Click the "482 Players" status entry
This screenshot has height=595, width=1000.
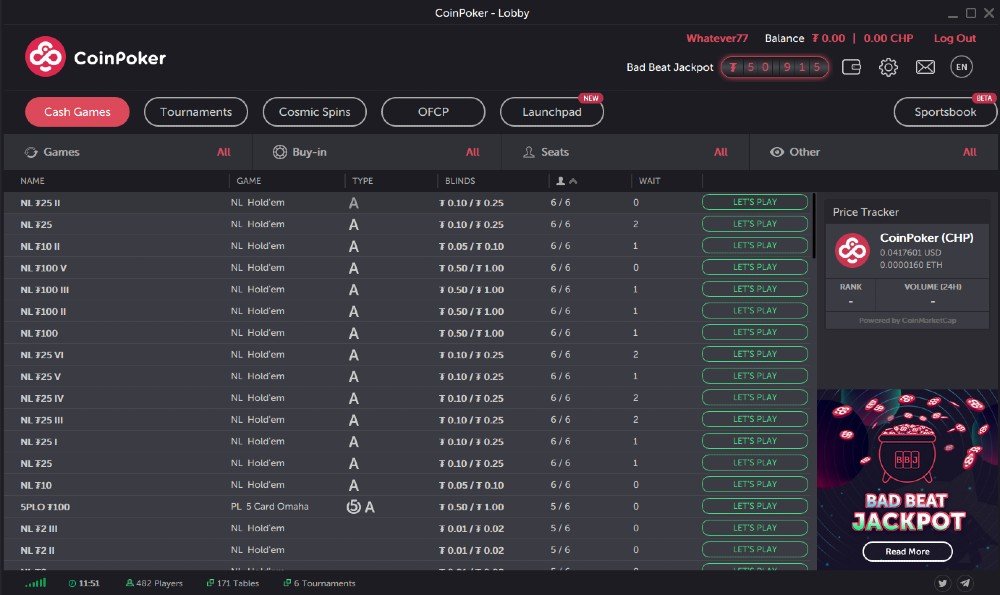tap(154, 583)
